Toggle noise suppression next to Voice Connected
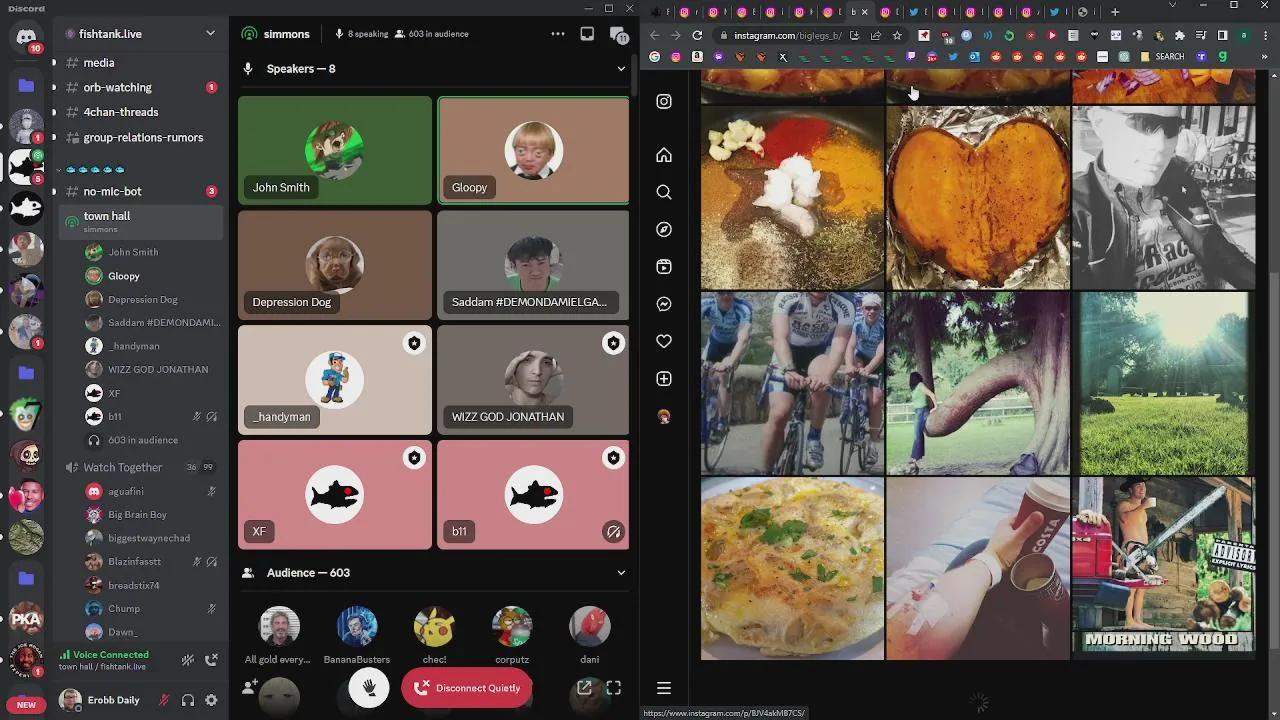 click(187, 660)
